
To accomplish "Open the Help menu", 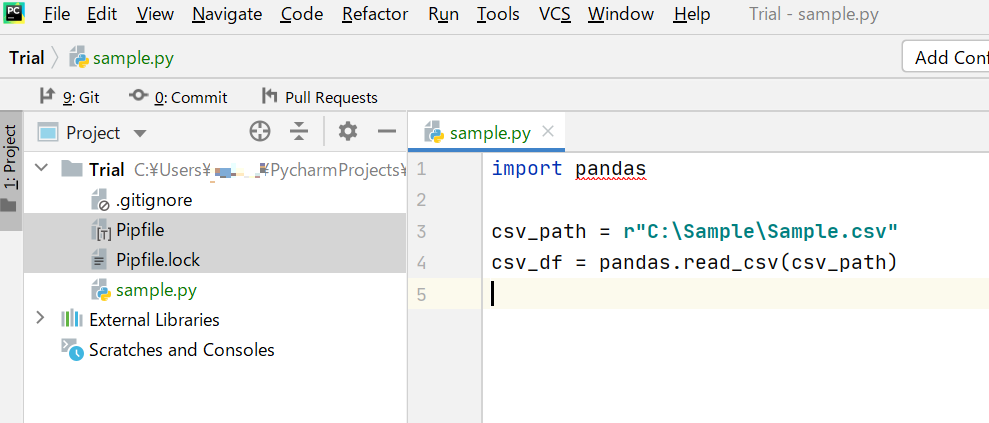I will [x=692, y=14].
